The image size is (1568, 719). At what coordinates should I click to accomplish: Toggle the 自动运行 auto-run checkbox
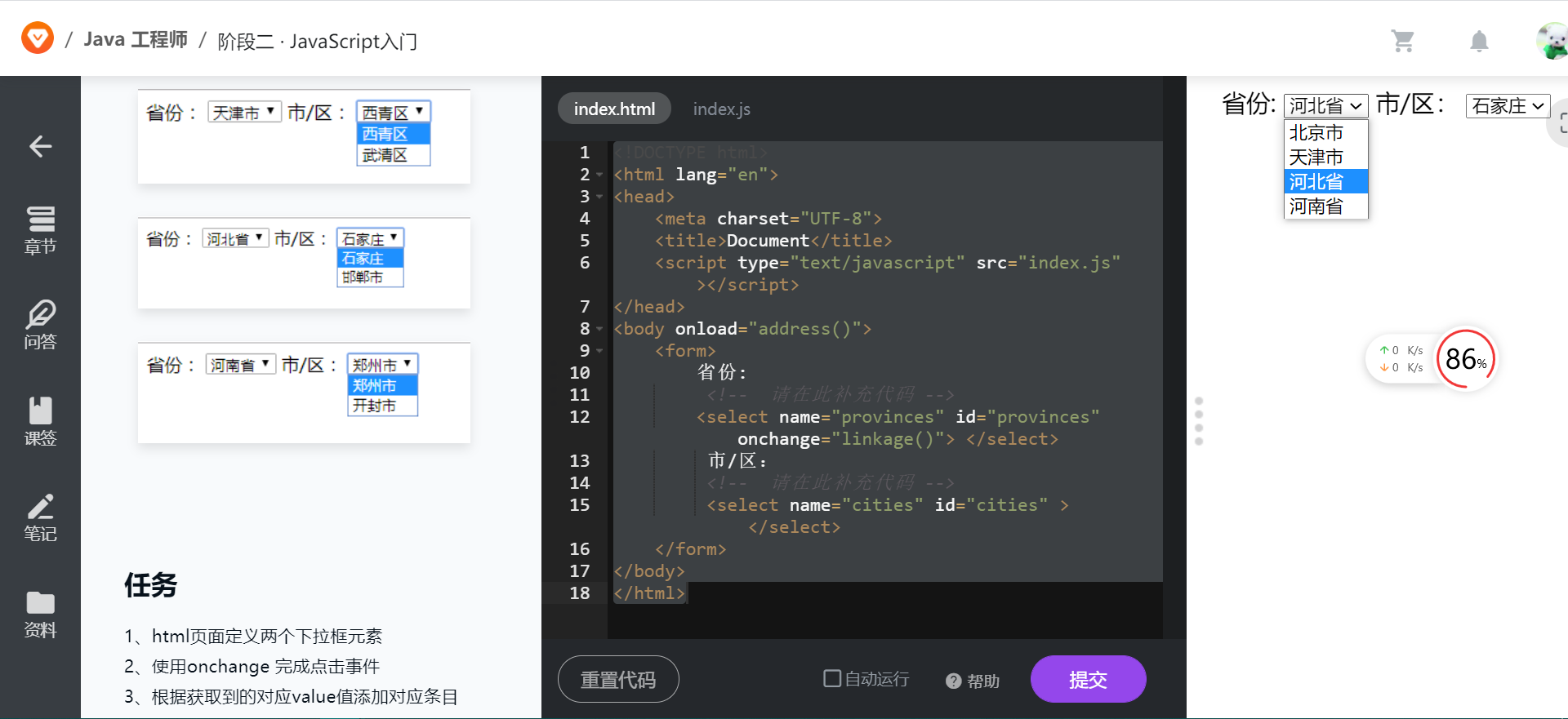[832, 678]
